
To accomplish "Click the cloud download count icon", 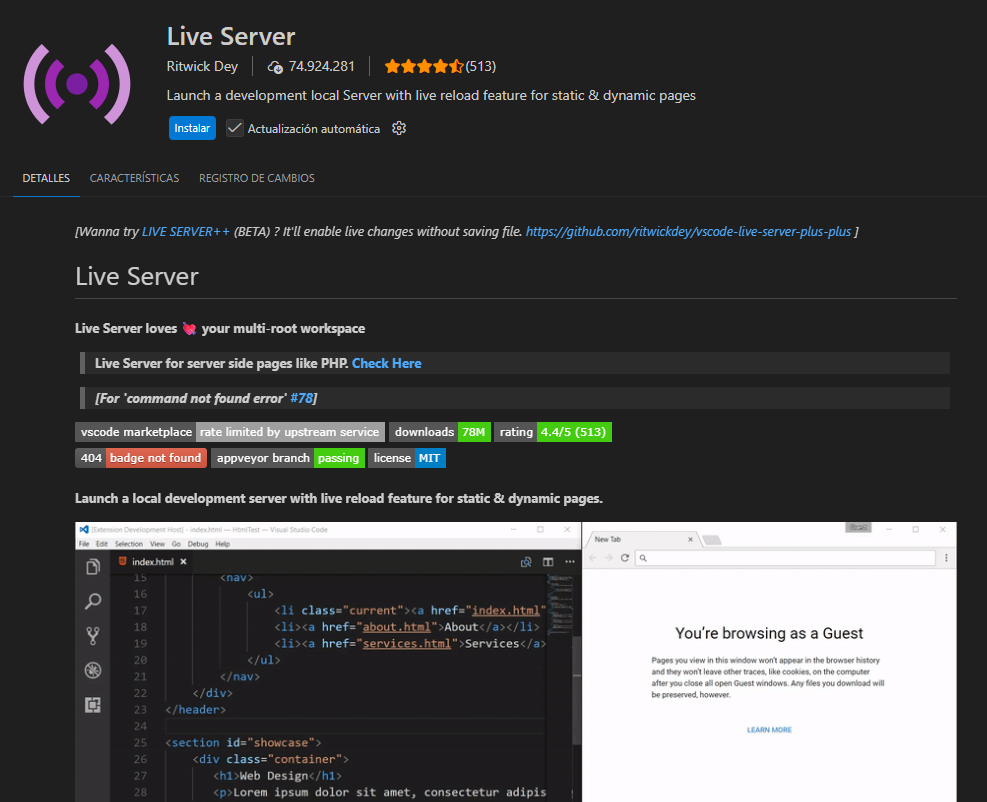I will pyautogui.click(x=276, y=67).
